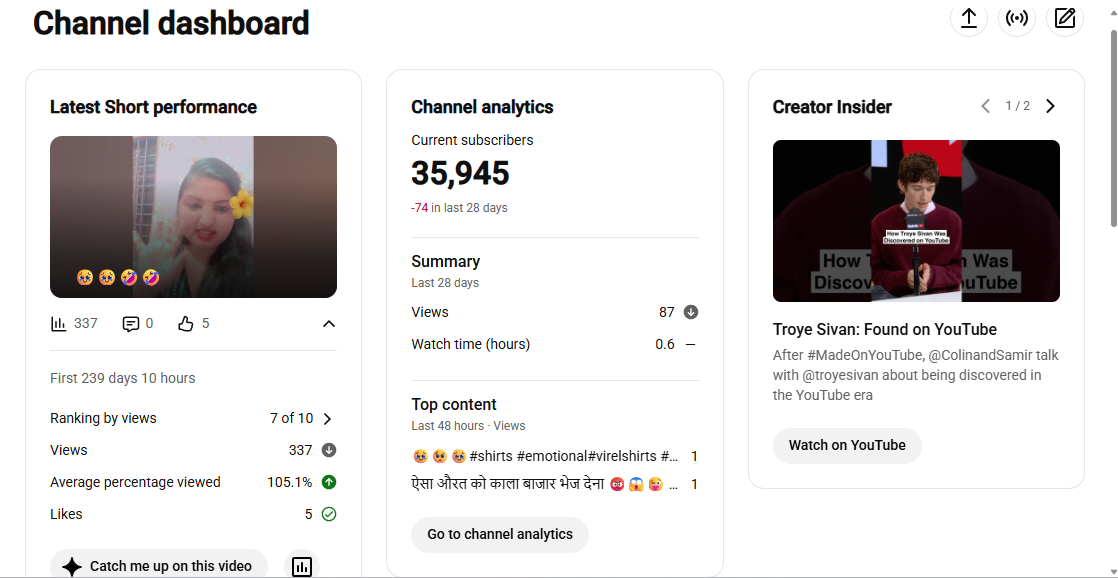Click the down arrow icon beside Short views 337
The height and width of the screenshot is (578, 1118).
329,450
